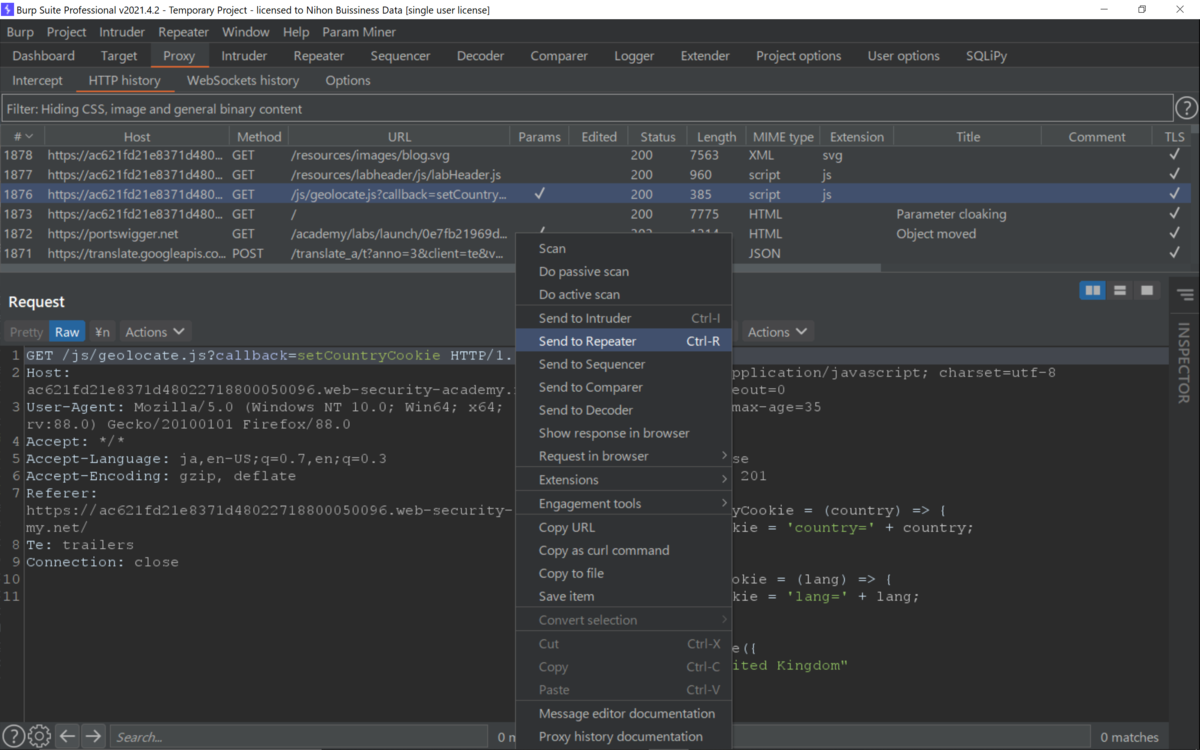The width and height of the screenshot is (1200, 750).
Task: Select Copy URL in context menu
Action: [623, 528]
